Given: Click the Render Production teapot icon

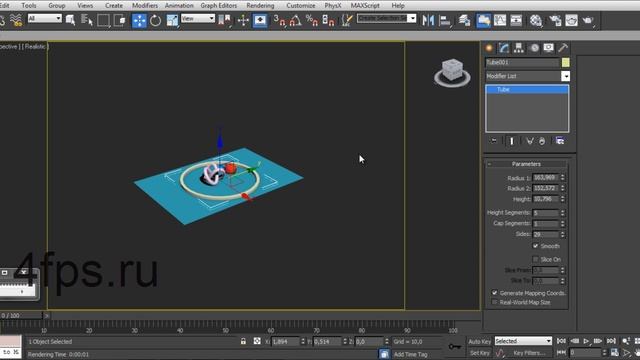Looking at the screenshot, I should pos(588,20).
